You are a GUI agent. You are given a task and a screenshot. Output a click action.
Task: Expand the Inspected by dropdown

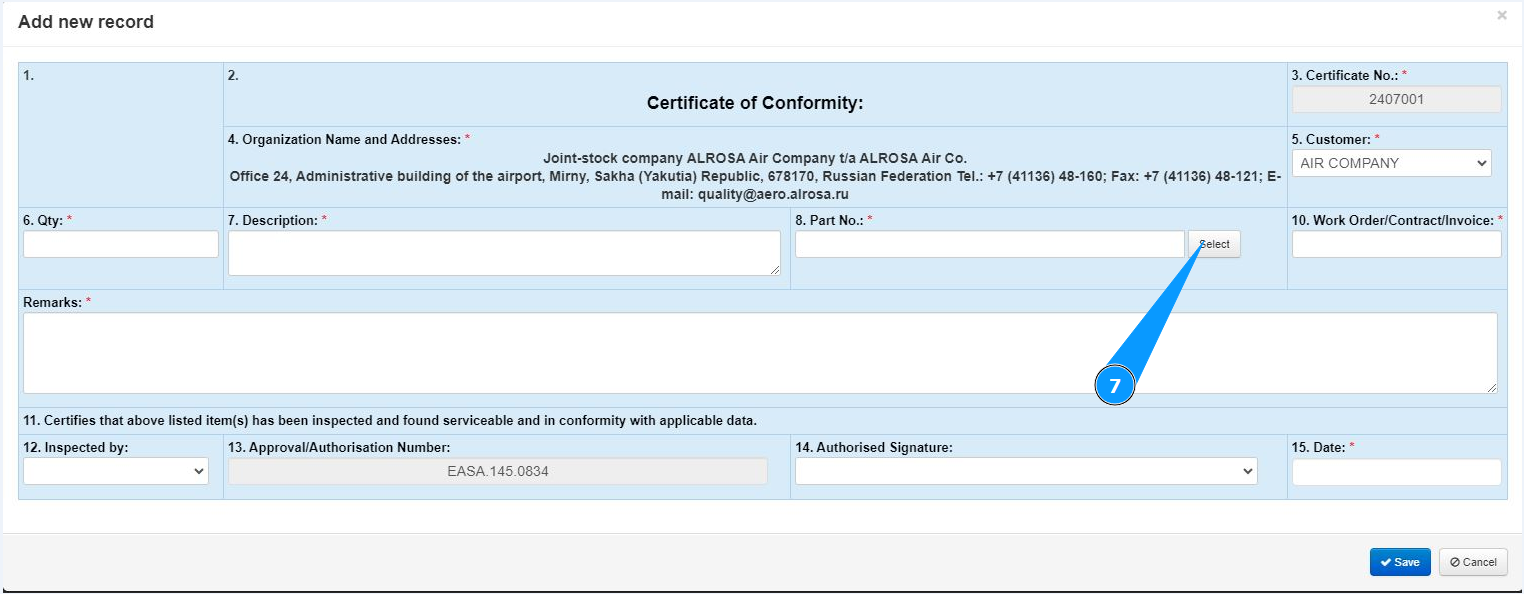[116, 472]
